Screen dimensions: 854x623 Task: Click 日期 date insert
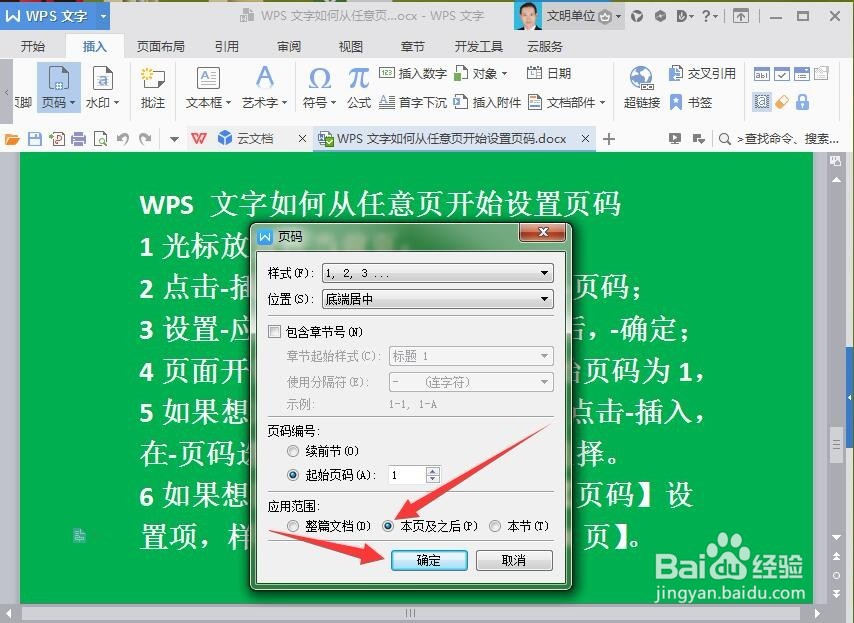tap(549, 73)
